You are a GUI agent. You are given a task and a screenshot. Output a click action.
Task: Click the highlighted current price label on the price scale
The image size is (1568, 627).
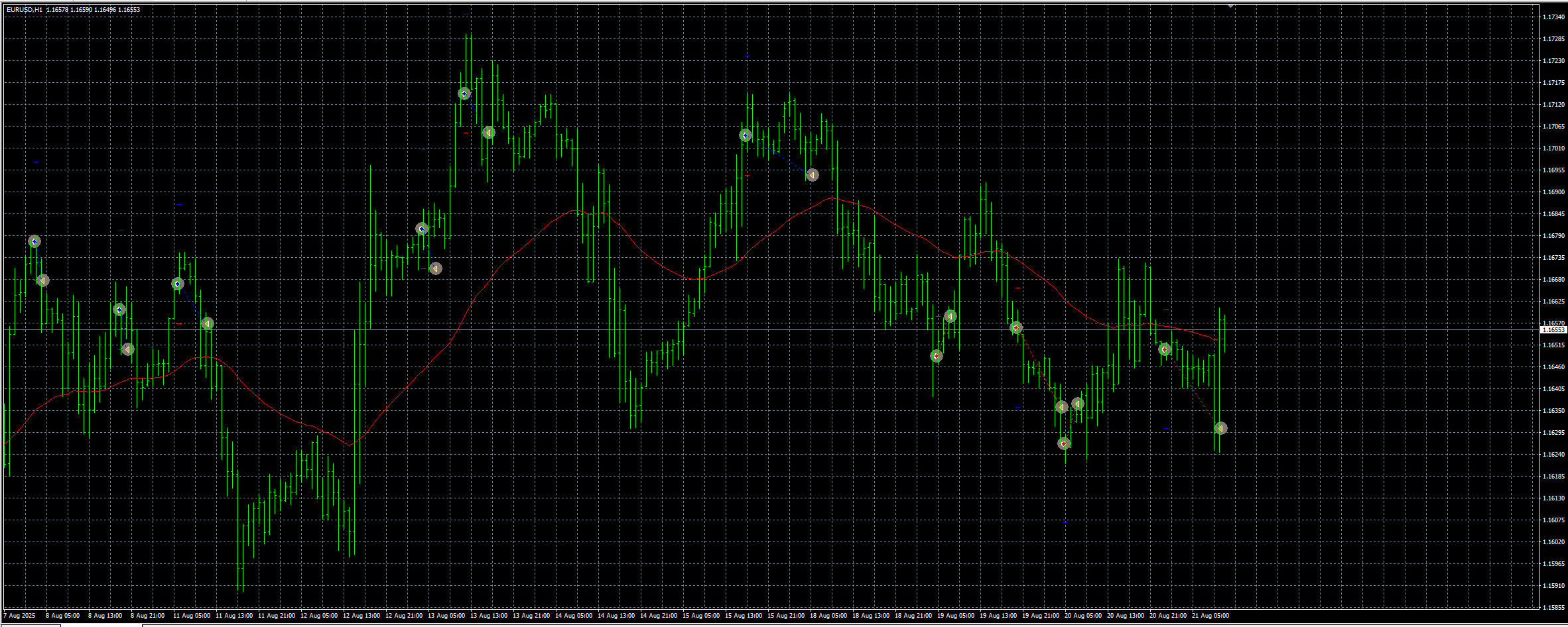coord(1553,329)
